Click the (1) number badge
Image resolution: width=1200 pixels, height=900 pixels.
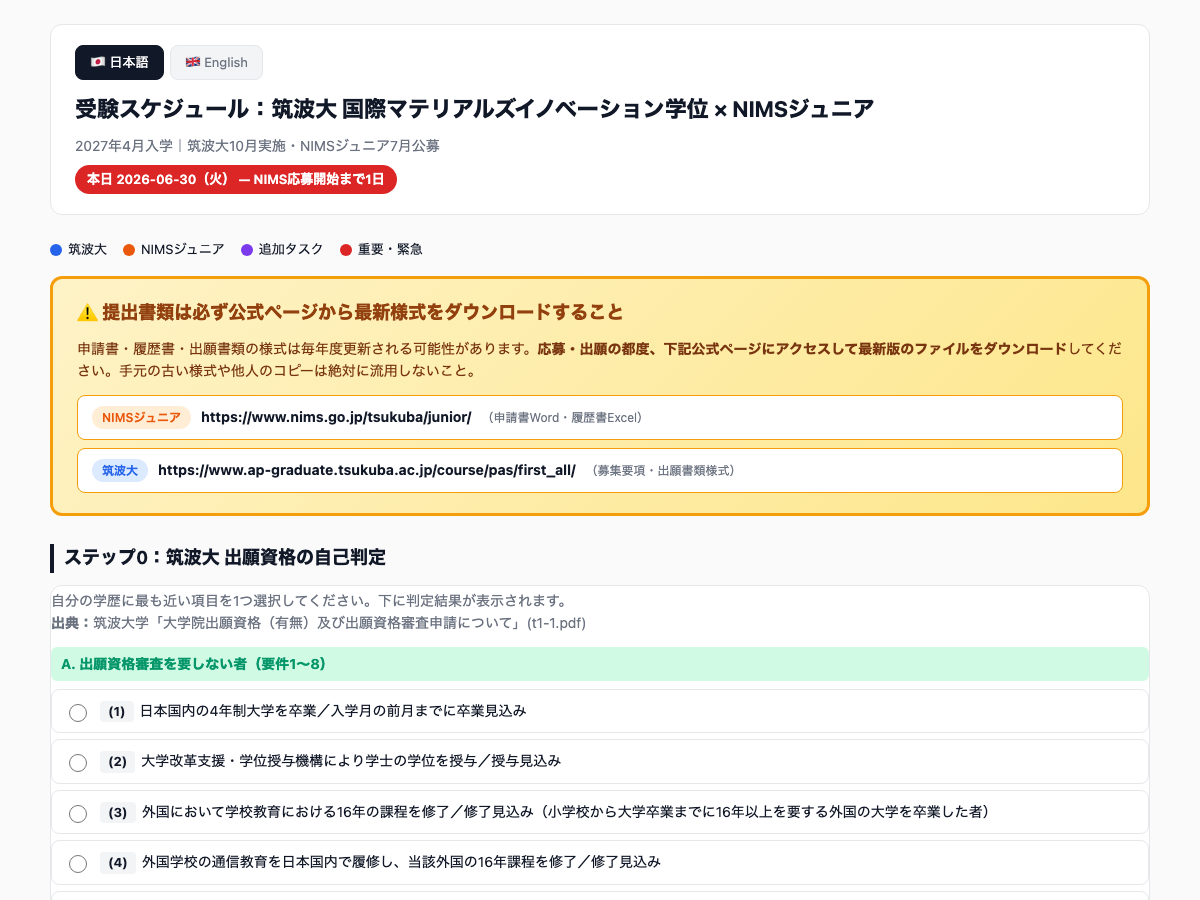tap(116, 711)
